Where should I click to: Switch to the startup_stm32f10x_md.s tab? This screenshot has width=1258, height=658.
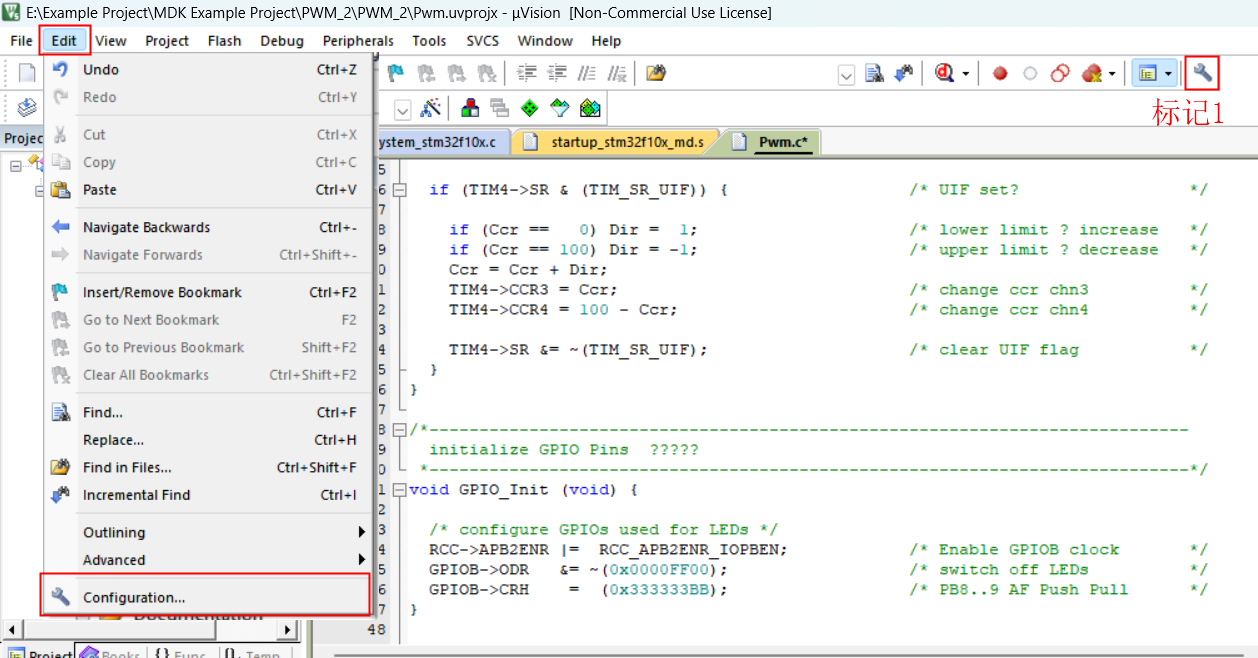click(626, 142)
